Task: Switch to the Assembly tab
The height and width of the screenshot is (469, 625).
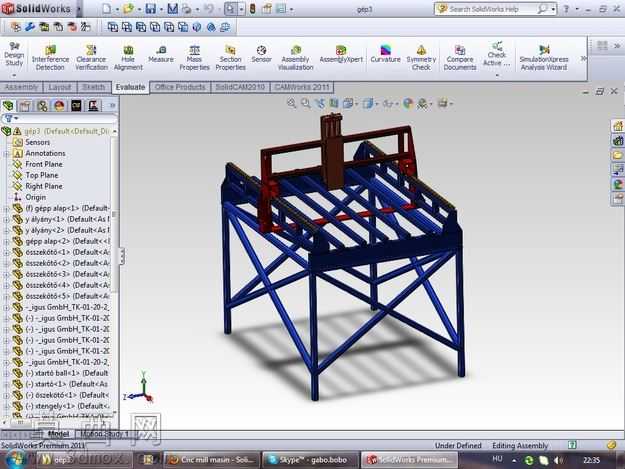Action: click(22, 87)
